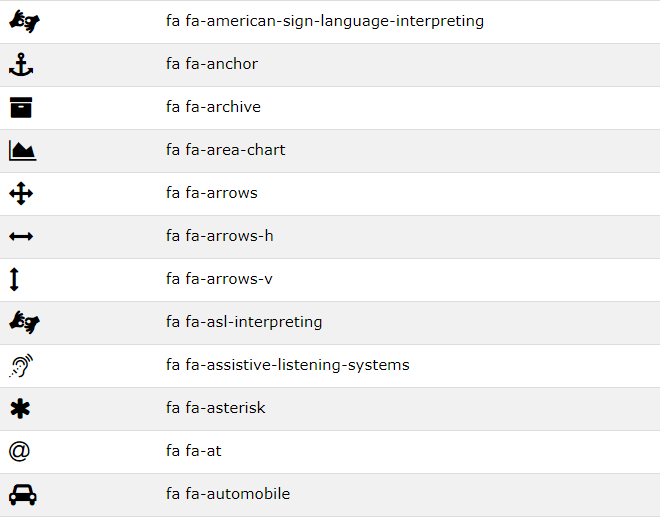The height and width of the screenshot is (523, 660).
Task: Click the american-sign-language-interpreting hands icon
Action: (24, 21)
